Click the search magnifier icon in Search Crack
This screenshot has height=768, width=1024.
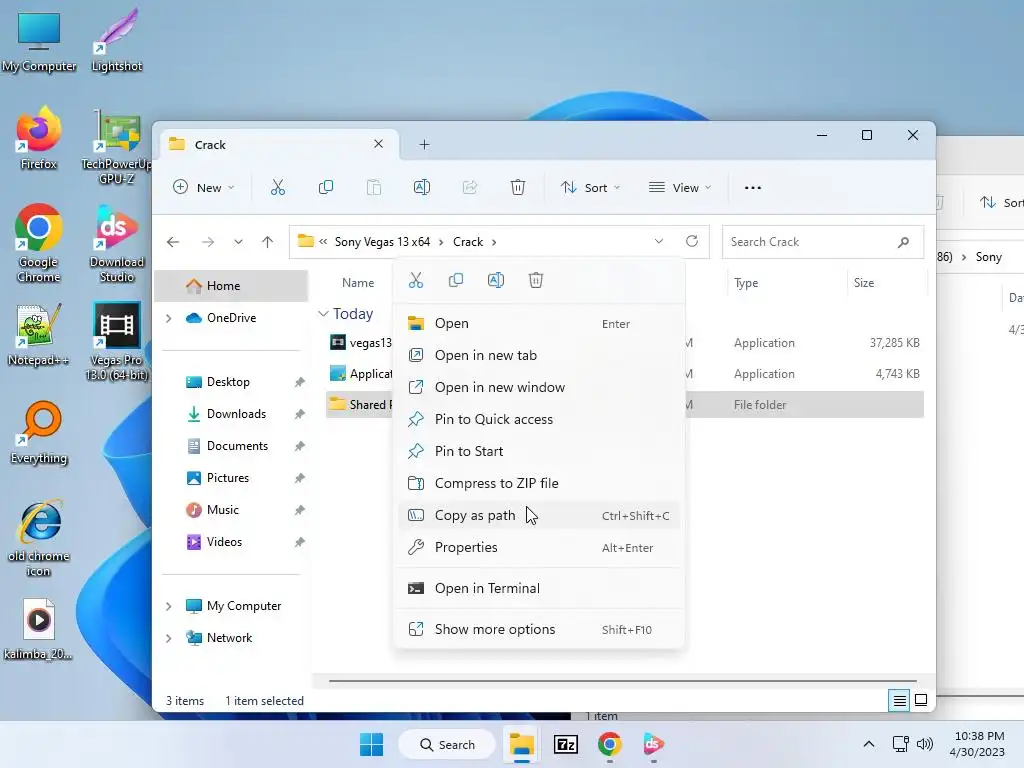coord(903,242)
